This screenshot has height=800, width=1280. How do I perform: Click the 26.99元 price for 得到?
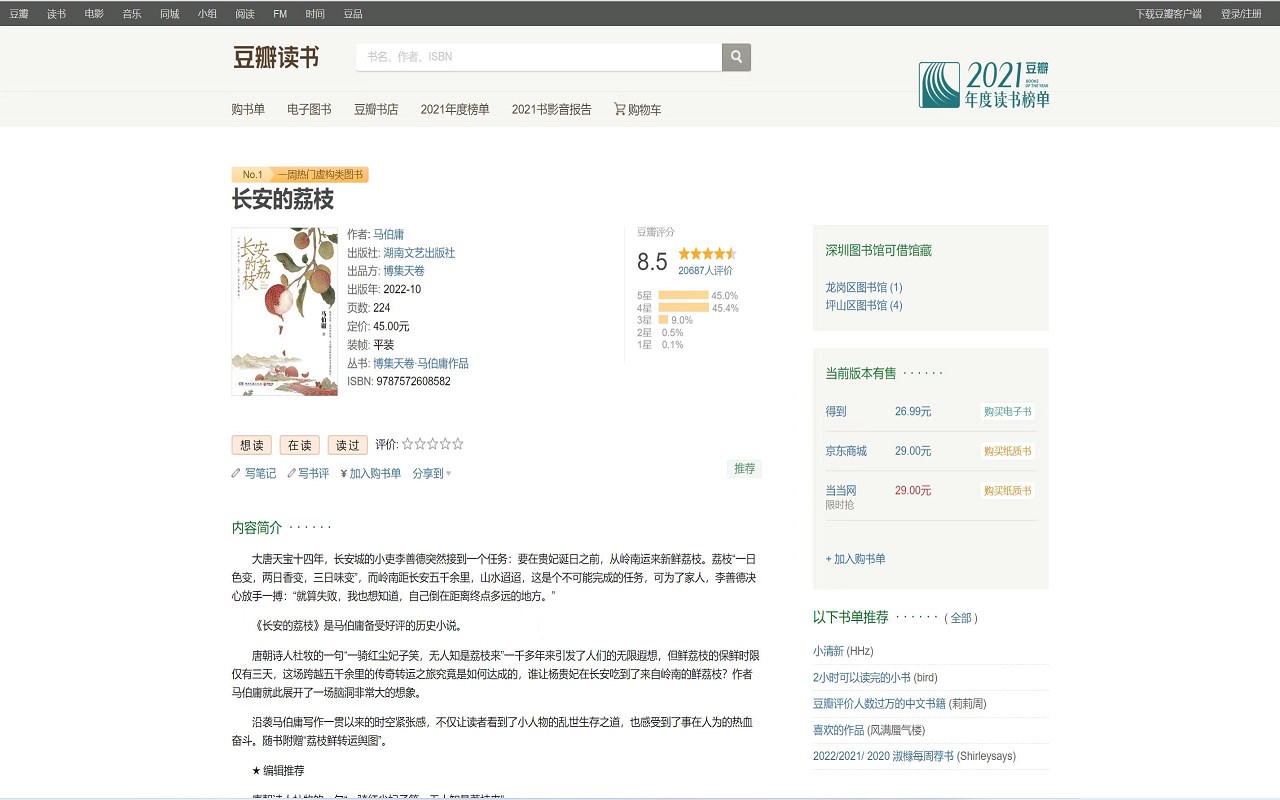click(x=913, y=411)
